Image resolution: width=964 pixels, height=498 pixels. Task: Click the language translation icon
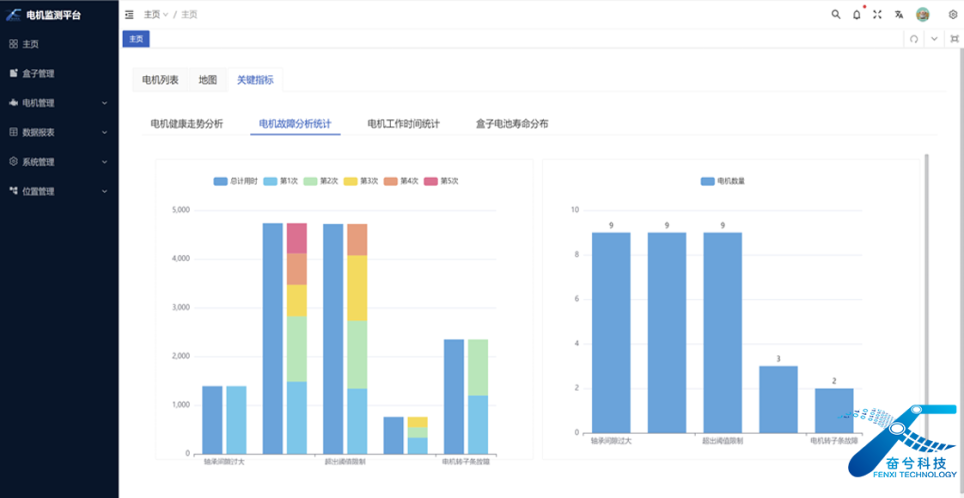click(899, 14)
